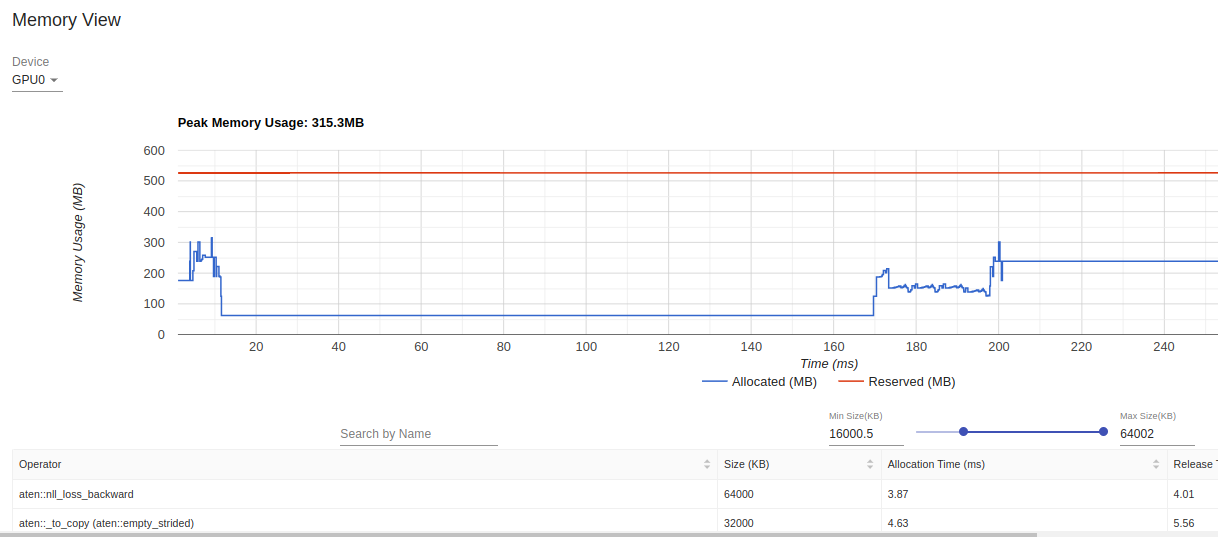Screen dimensions: 1218x537
Task: Click the red Reserved memory line in chart
Action: pos(600,173)
